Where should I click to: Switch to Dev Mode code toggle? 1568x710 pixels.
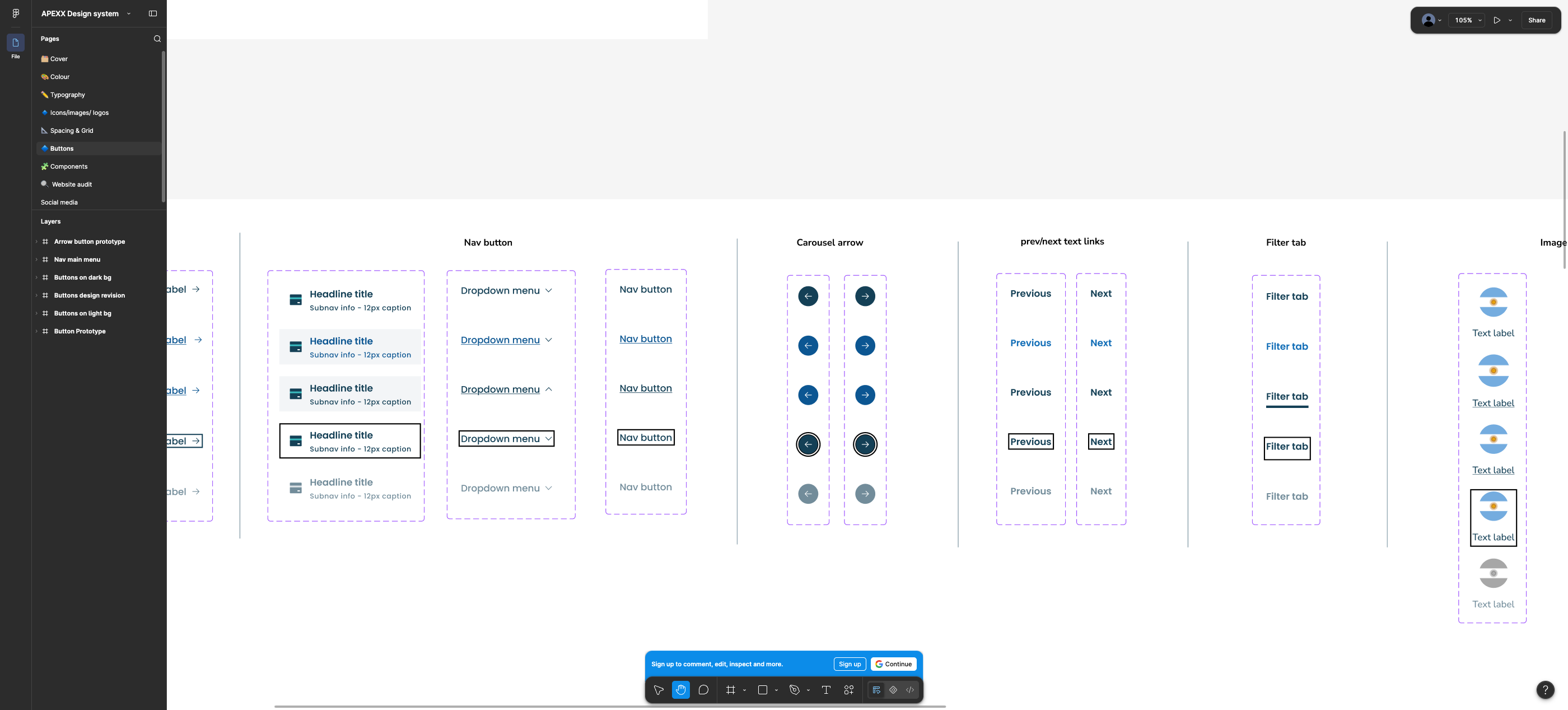(x=910, y=690)
